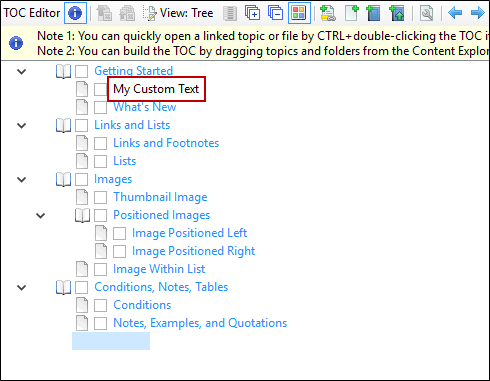The height and width of the screenshot is (381, 490).
Task: Click the page icon for Conditions topic
Action: [82, 305]
